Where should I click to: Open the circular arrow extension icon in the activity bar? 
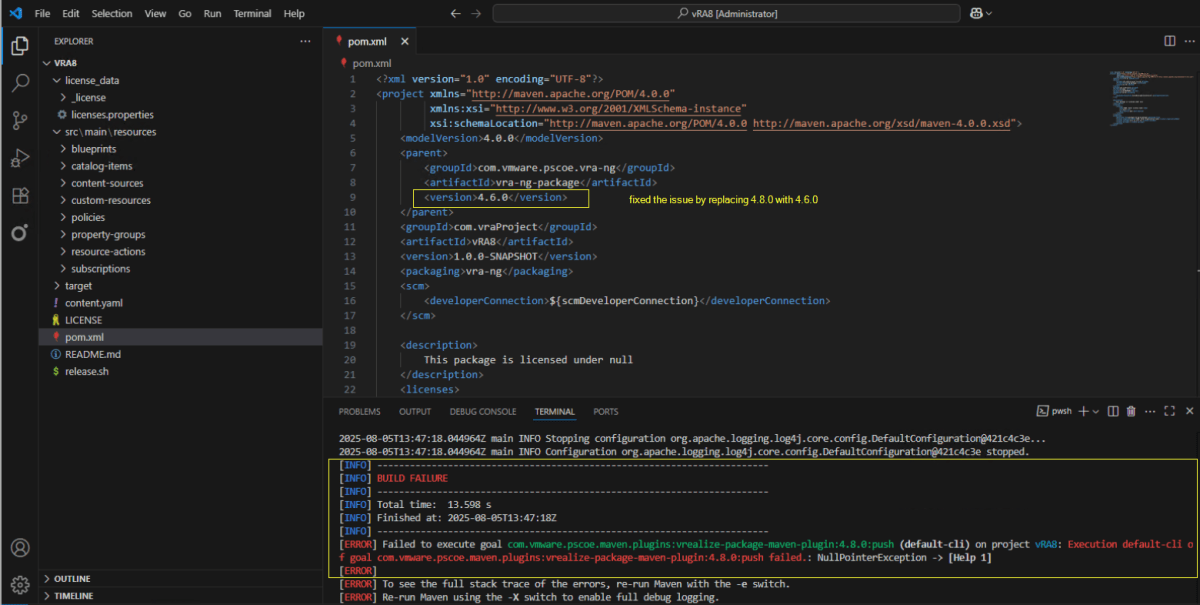[x=20, y=232]
